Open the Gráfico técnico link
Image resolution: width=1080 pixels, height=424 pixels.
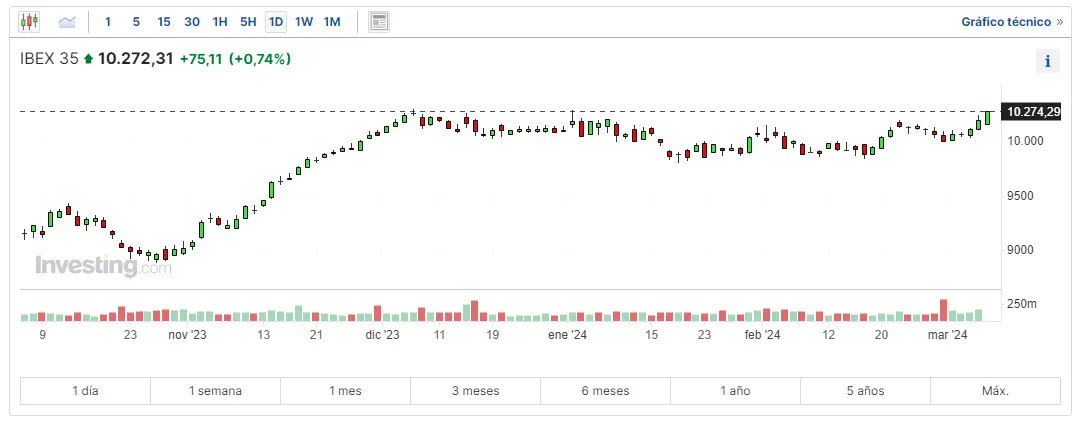point(1012,21)
